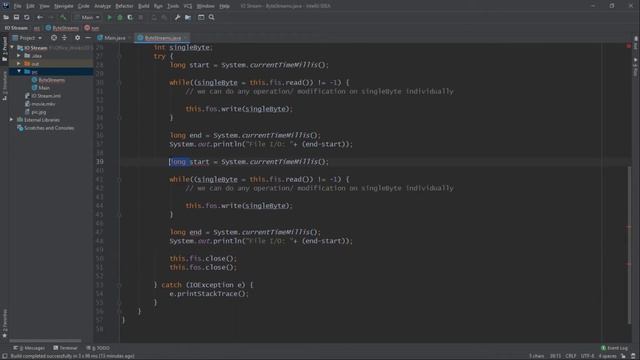640x360 pixels.
Task: Click the 4 spaces indent status entry
Action: [607, 356]
